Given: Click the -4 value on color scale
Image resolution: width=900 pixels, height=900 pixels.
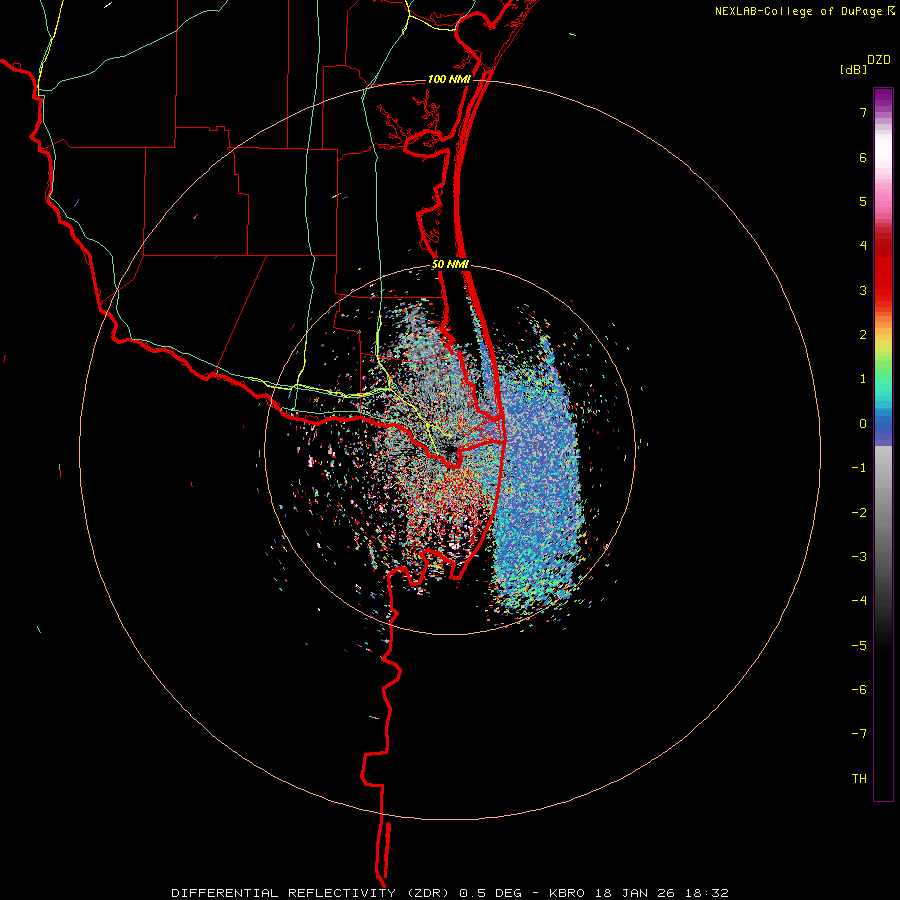Looking at the screenshot, I should pos(859,601).
